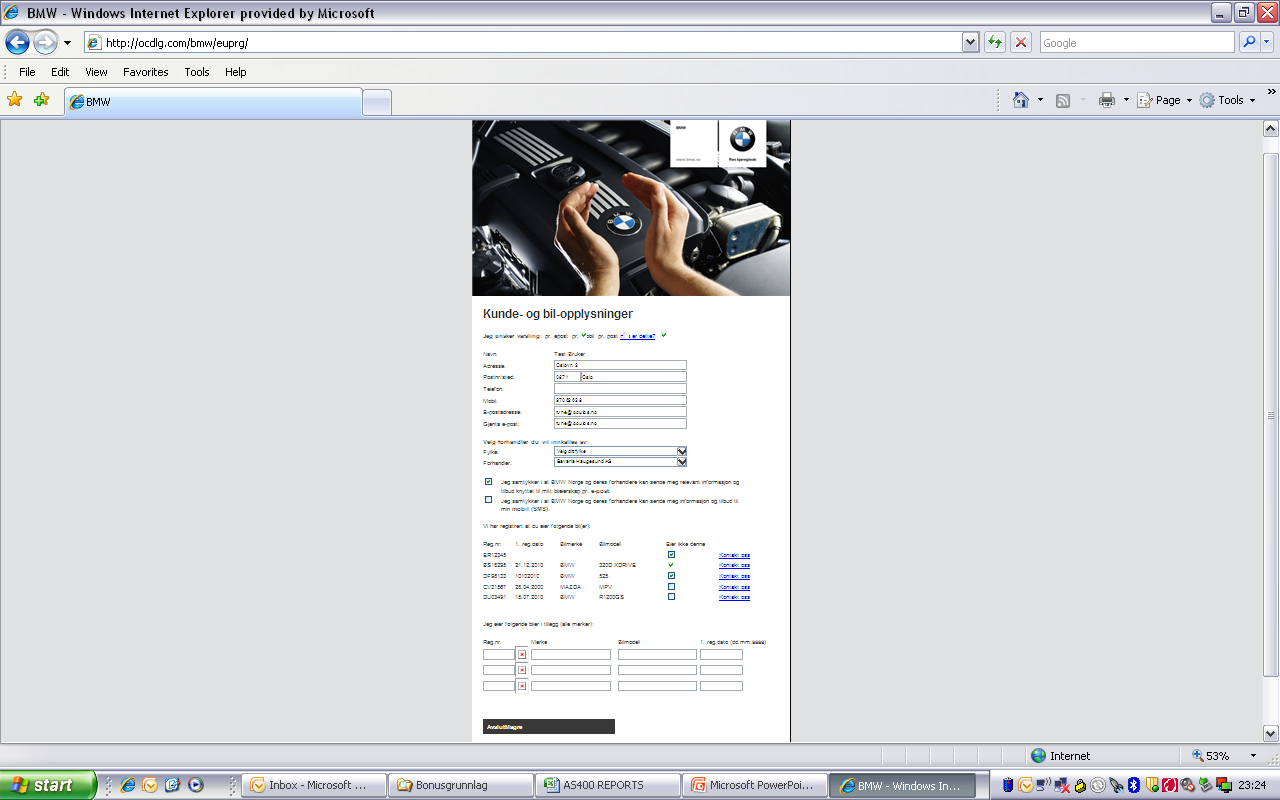Click 'Kontakt oss' link for 320D XDRIVE
The image size is (1280, 800).
point(734,565)
